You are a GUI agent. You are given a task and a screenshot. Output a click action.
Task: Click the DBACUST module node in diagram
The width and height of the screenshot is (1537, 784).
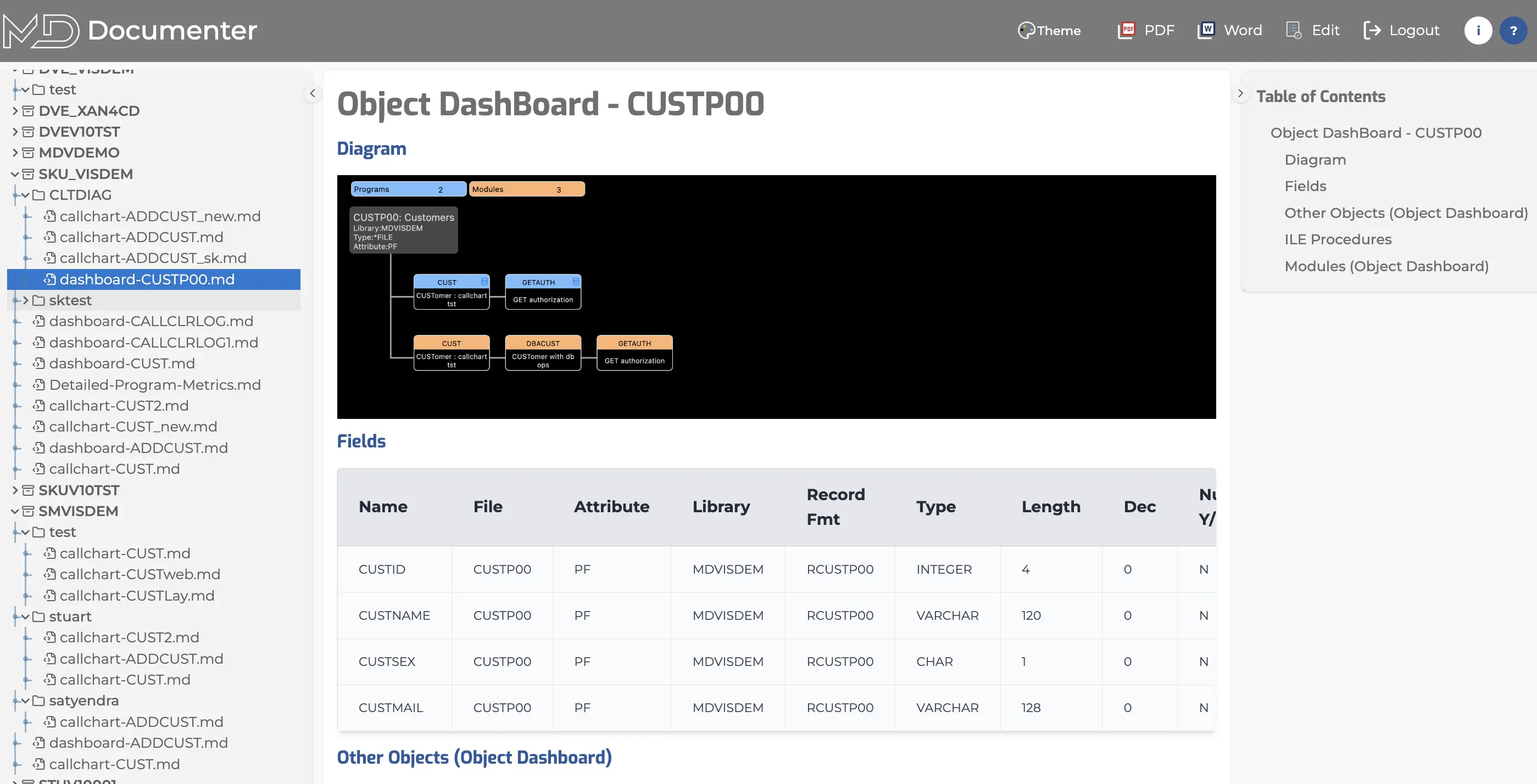click(x=542, y=353)
